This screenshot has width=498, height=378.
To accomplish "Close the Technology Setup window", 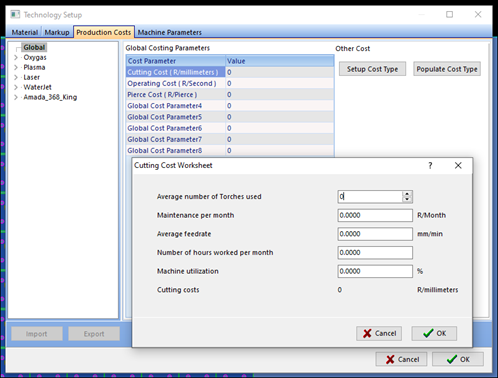I will pos(478,14).
